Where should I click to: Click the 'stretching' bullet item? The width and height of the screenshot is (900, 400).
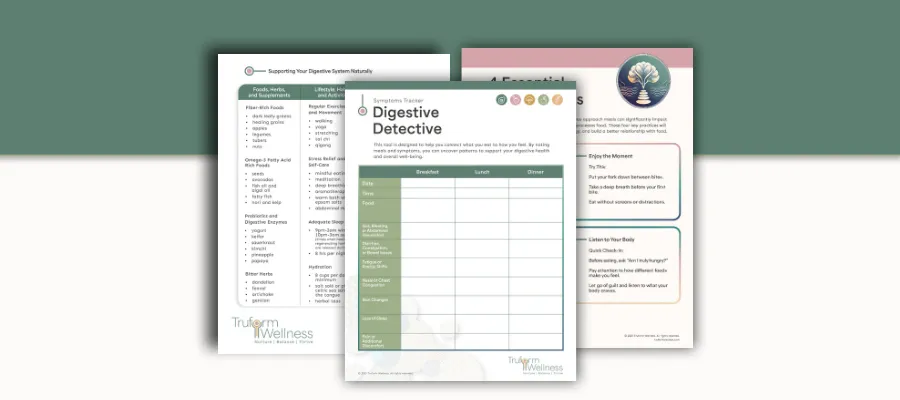(x=326, y=133)
